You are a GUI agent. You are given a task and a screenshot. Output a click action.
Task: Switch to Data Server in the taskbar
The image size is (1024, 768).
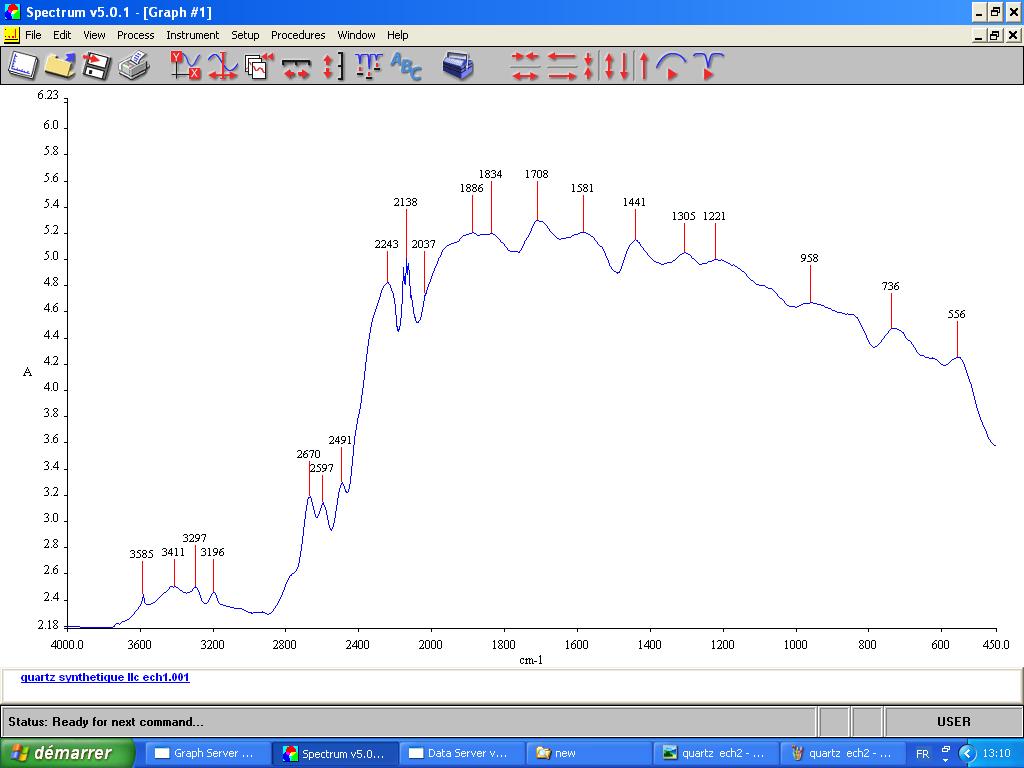[459, 753]
